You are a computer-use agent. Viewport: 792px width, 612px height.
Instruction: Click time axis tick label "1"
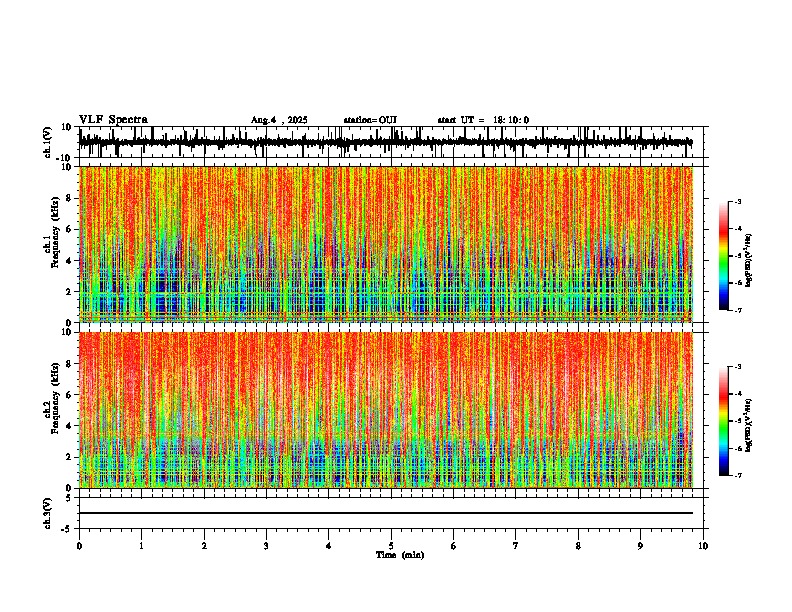[x=141, y=546]
